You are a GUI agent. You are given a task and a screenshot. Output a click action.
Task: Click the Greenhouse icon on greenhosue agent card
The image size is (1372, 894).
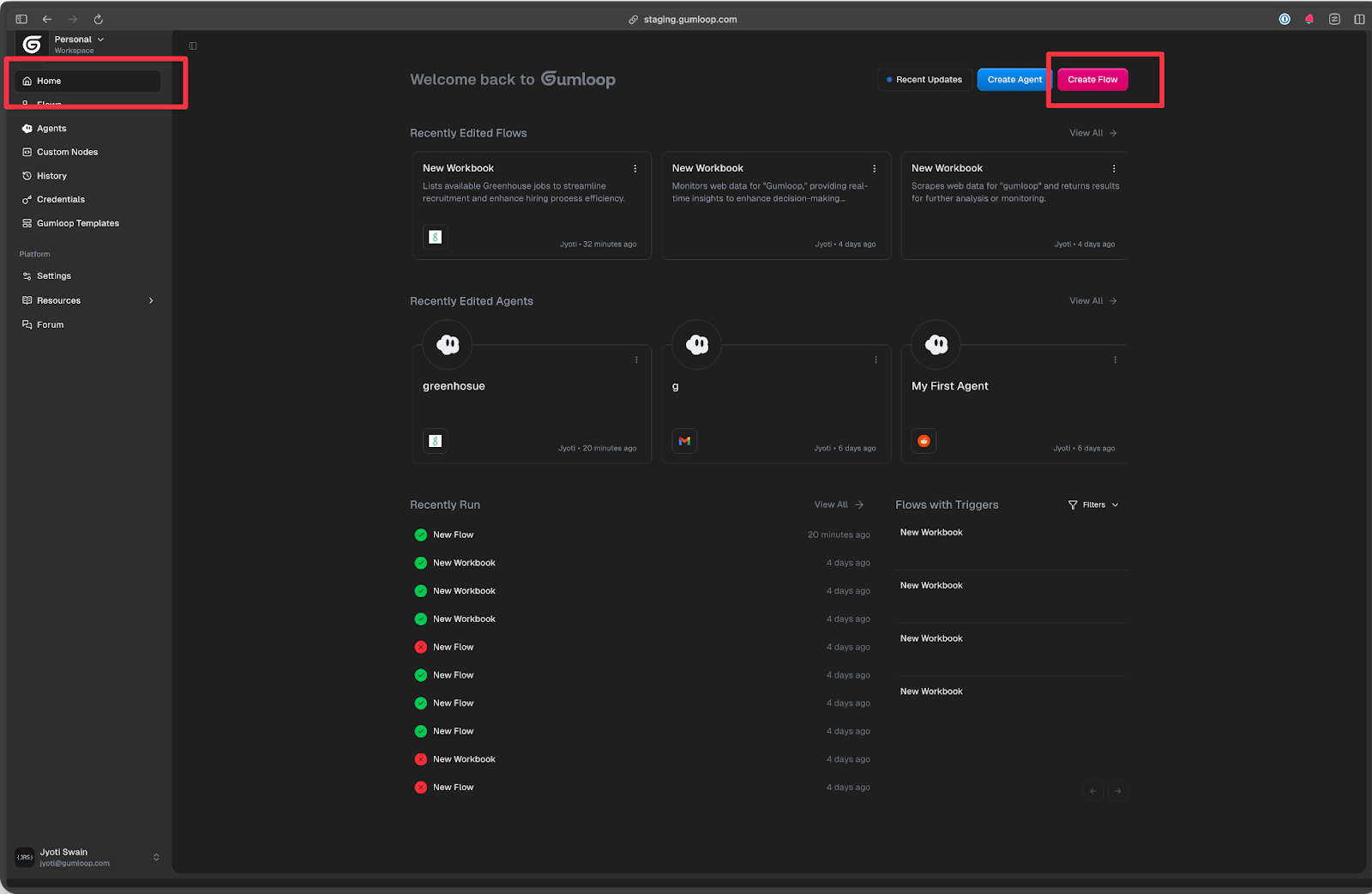436,441
